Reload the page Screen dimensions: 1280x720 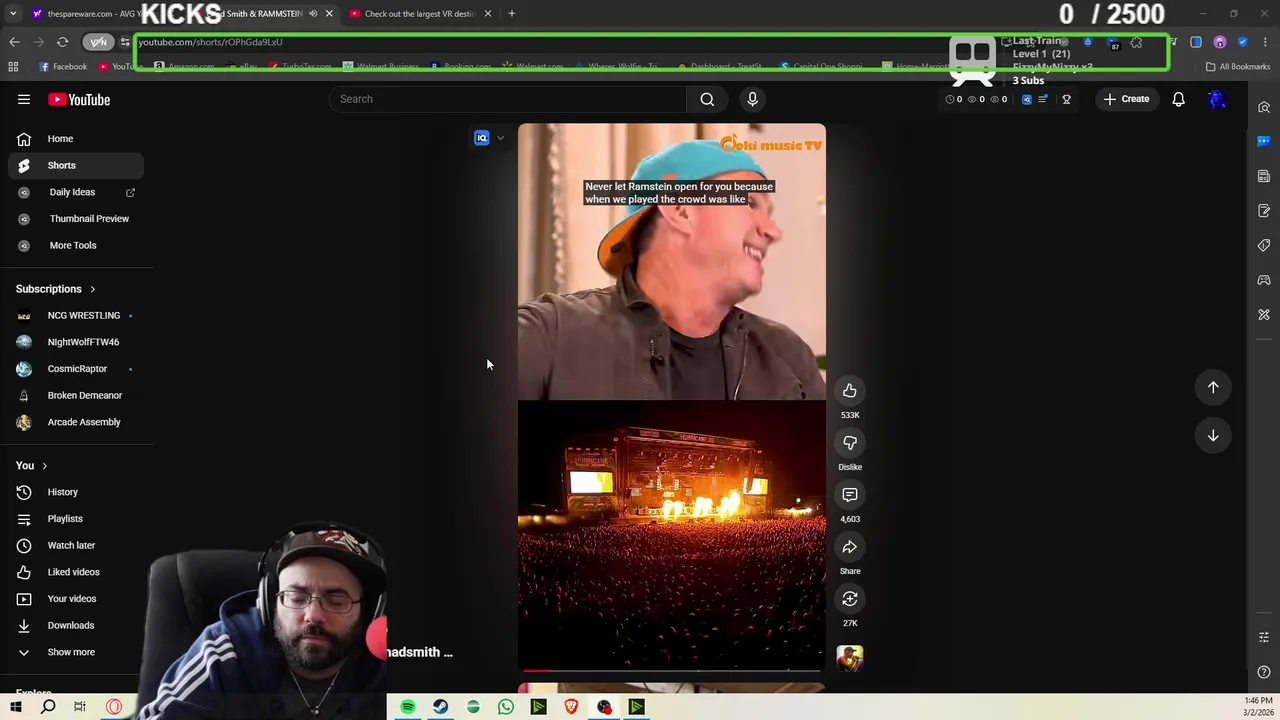tap(62, 42)
